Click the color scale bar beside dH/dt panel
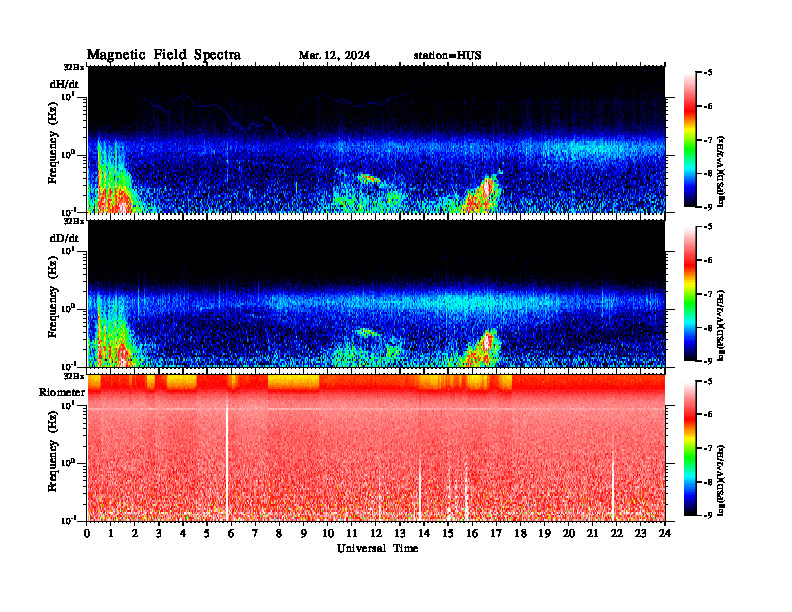Image resolution: width=792 pixels, height=612 pixels. pos(689,140)
